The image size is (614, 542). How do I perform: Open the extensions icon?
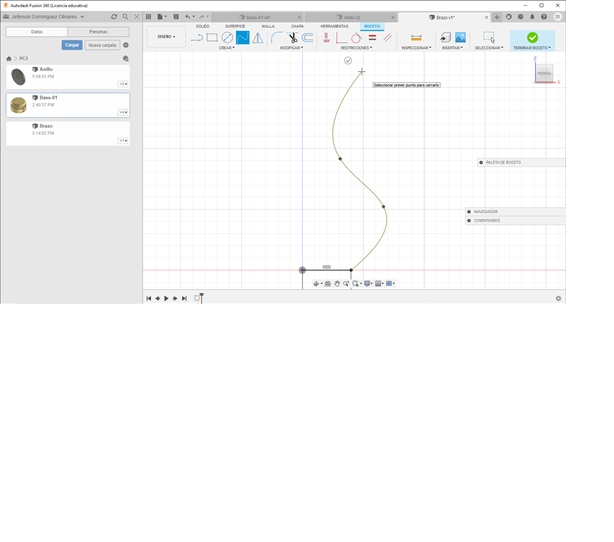[x=509, y=17]
